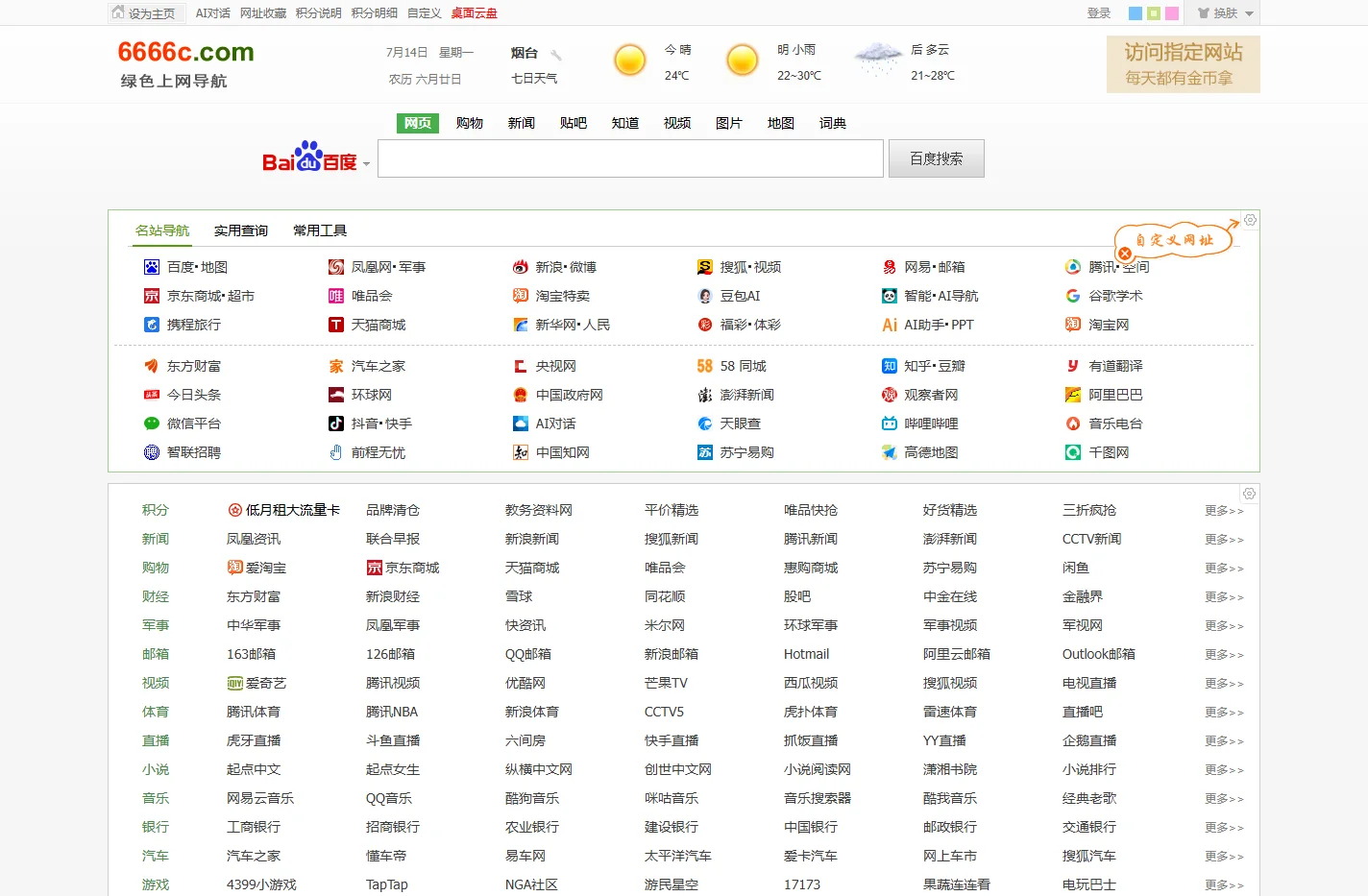Screen dimensions: 1368x896
Task: Expand 更多 for the 新闻 row
Action: pos(1224,540)
